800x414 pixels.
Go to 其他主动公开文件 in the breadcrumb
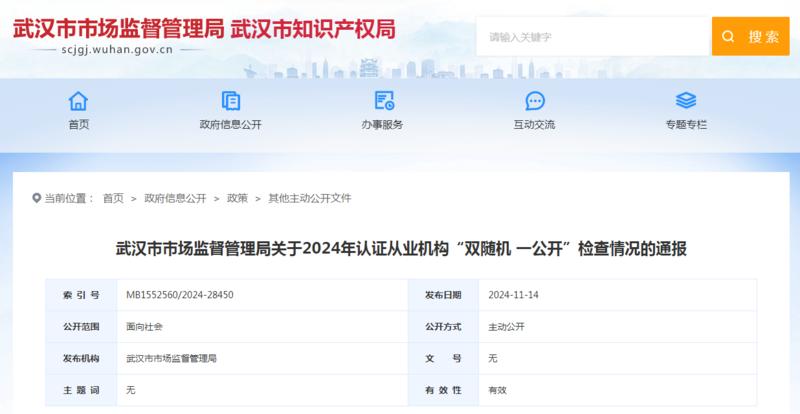pyautogui.click(x=310, y=198)
